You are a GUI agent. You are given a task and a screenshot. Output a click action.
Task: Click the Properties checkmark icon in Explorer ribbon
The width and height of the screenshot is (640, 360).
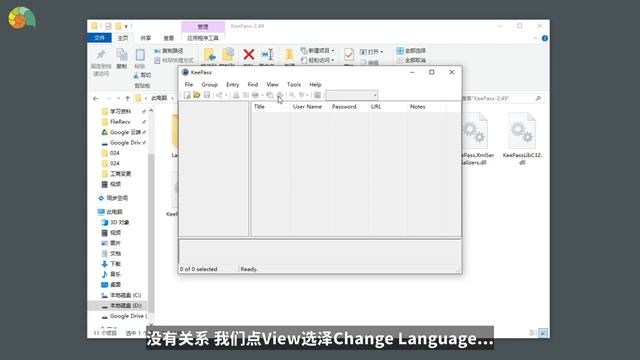tap(349, 54)
